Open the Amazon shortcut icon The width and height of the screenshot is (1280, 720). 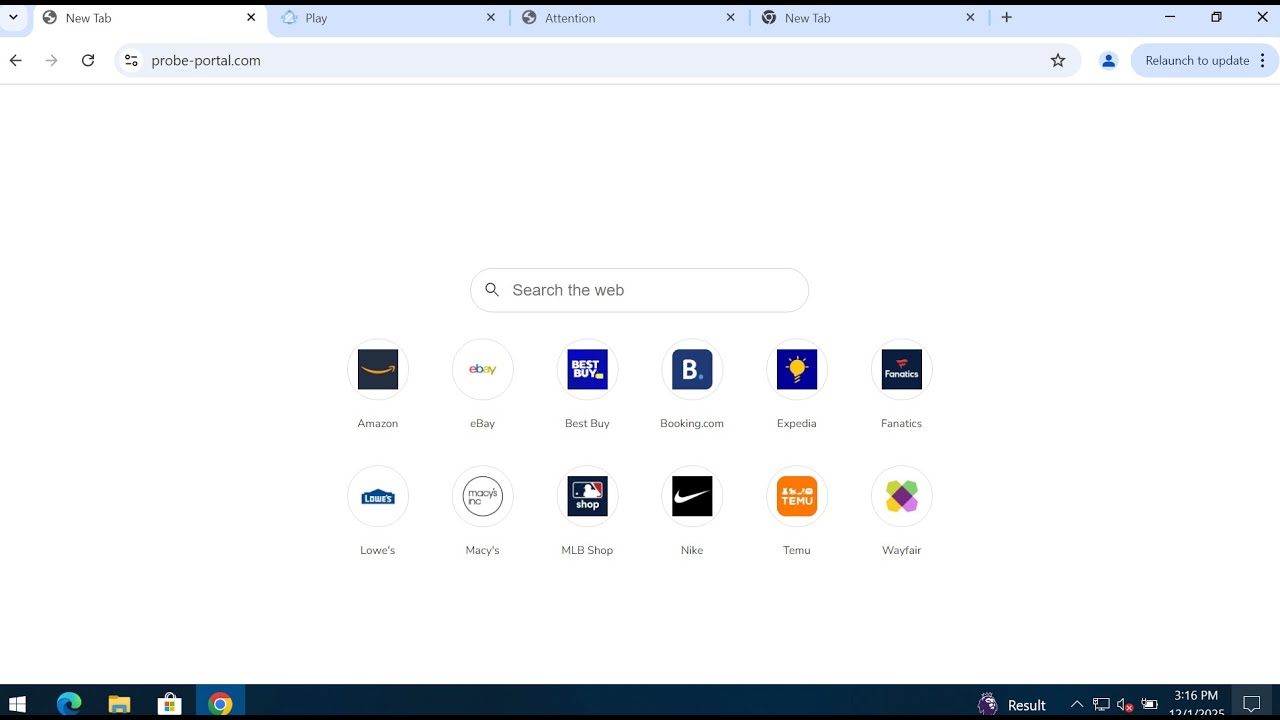coord(378,370)
